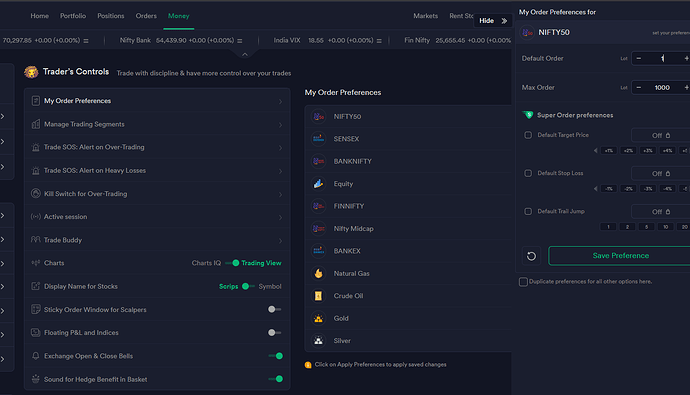Check the Default Stop Loss checkbox
Screen dimensions: 690x395
tap(528, 173)
